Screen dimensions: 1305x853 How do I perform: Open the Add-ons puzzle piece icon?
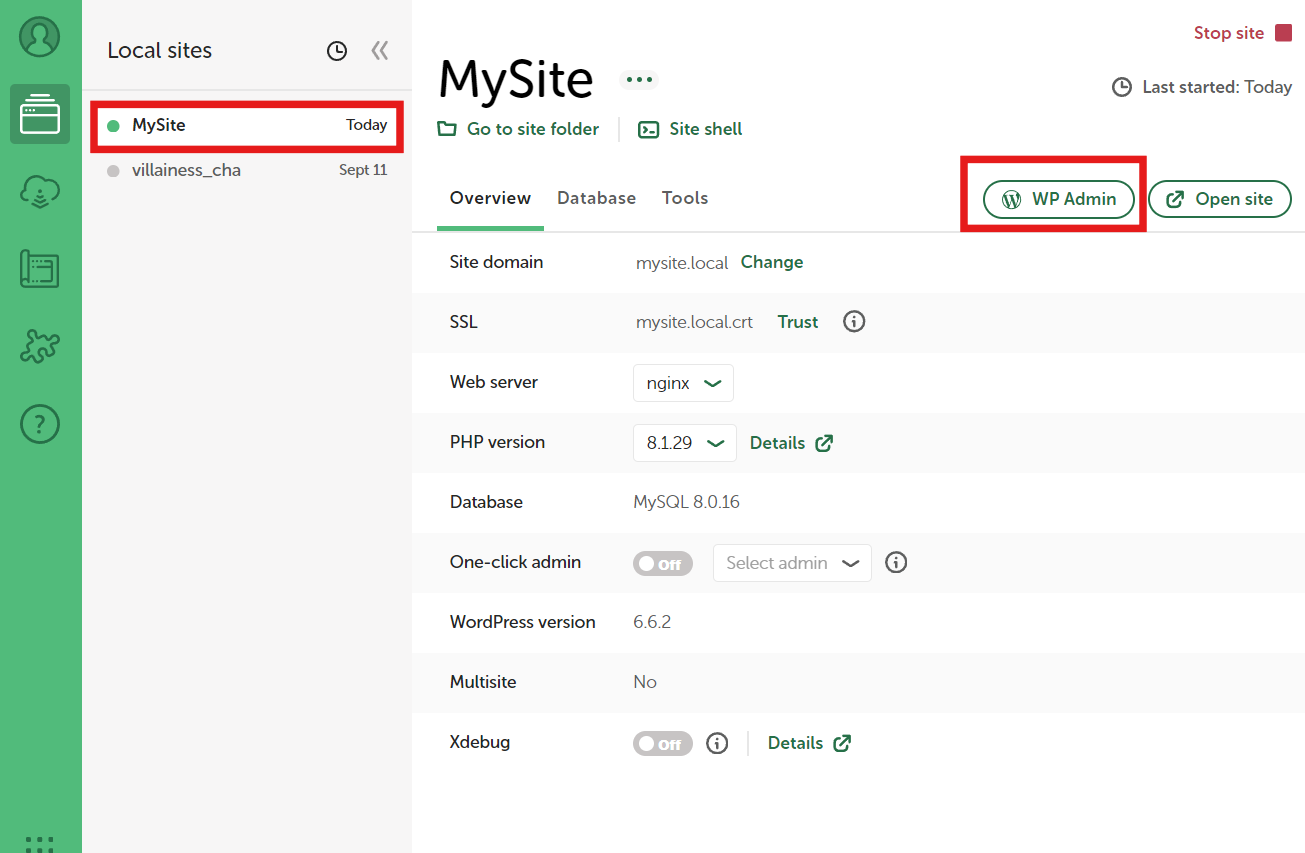(x=40, y=347)
